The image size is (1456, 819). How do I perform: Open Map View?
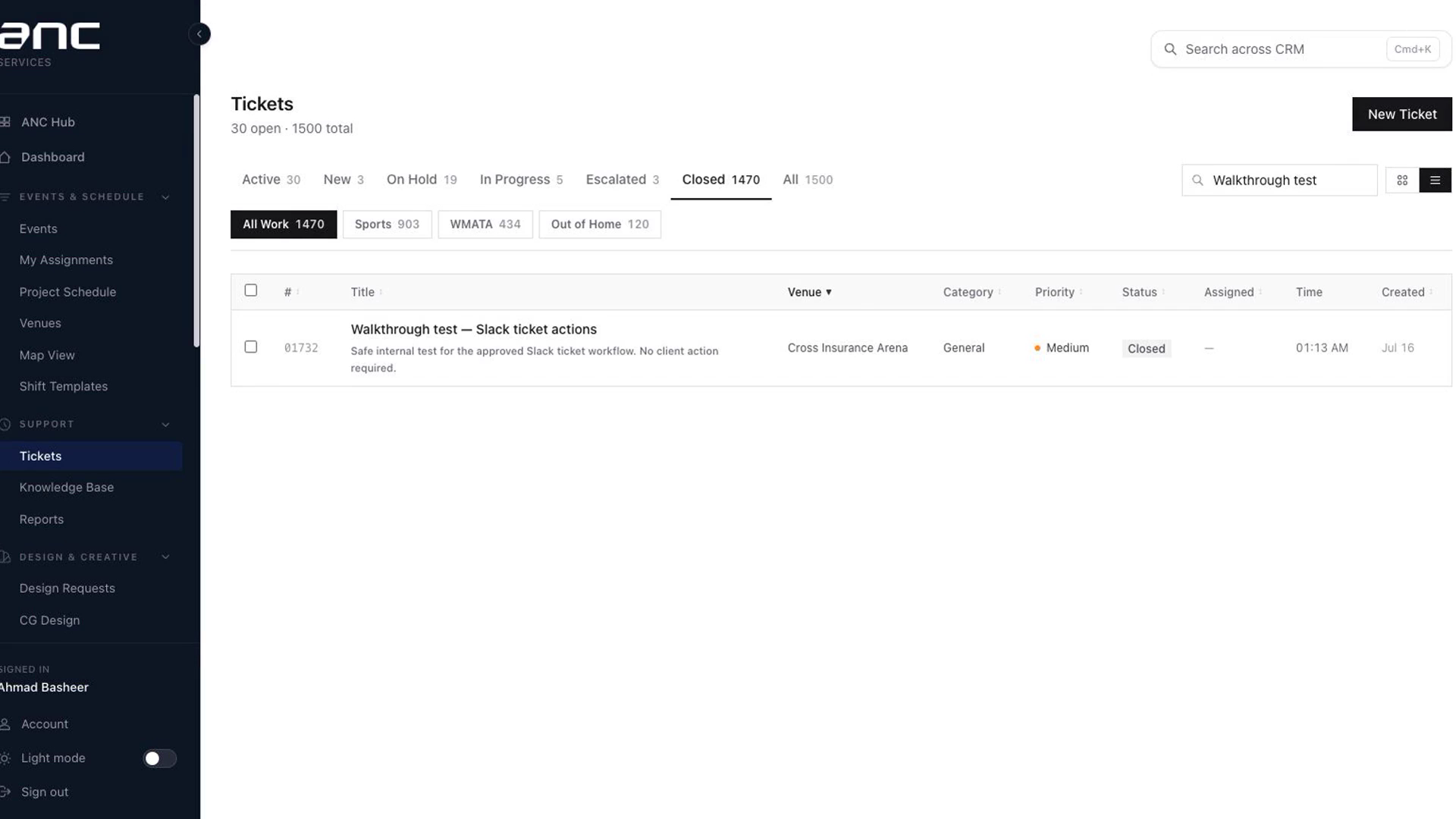[47, 355]
